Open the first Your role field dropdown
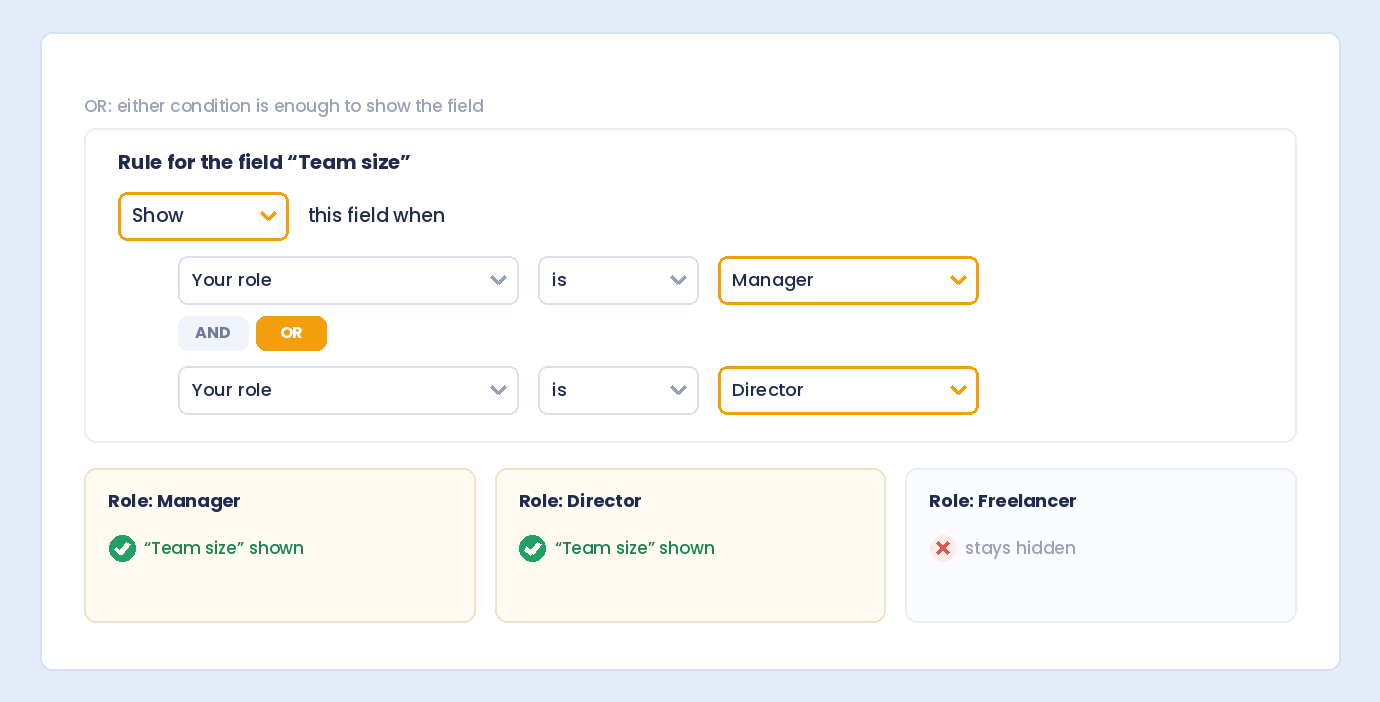The height and width of the screenshot is (702, 1380). point(348,280)
